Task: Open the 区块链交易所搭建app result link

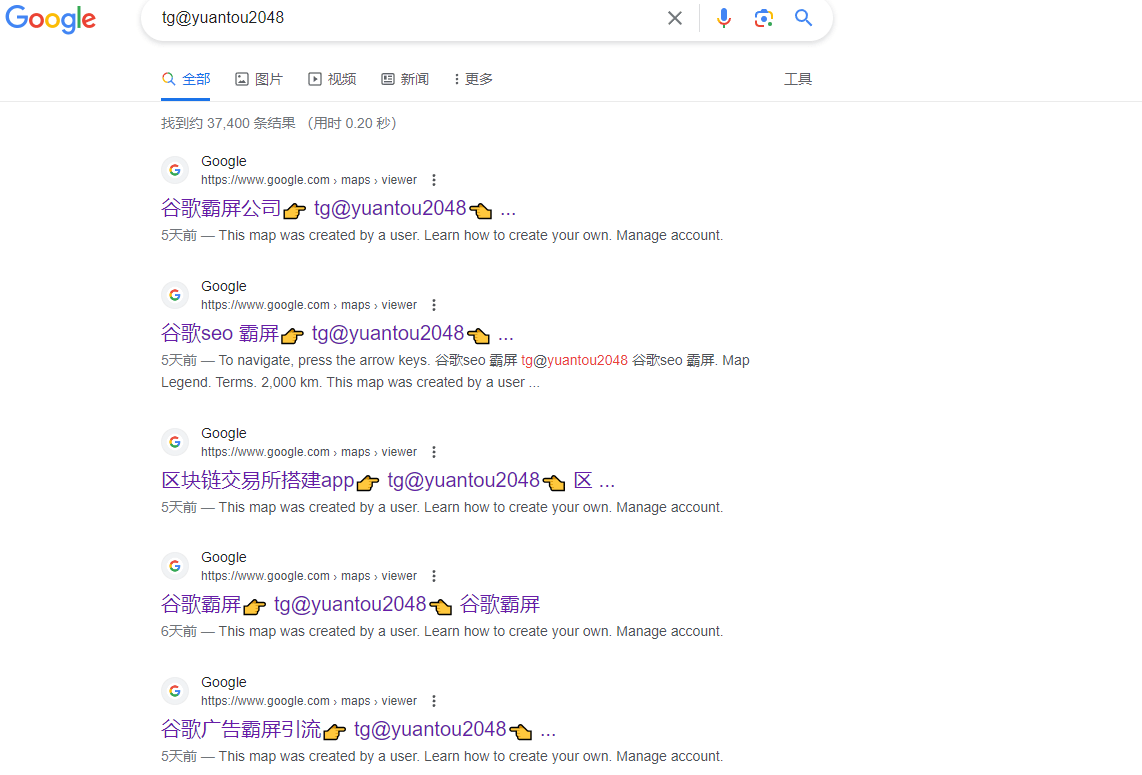Action: [387, 481]
